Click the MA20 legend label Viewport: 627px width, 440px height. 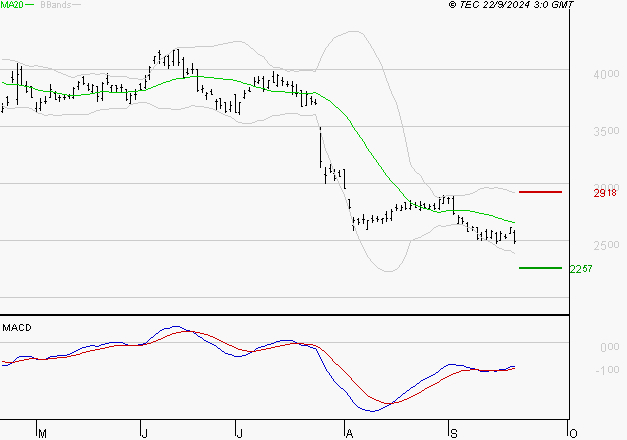pyautogui.click(x=12, y=5)
